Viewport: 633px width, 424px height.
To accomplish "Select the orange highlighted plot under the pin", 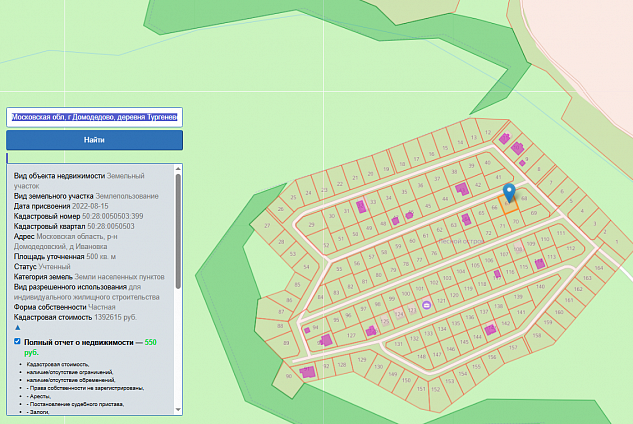I will tap(509, 204).
